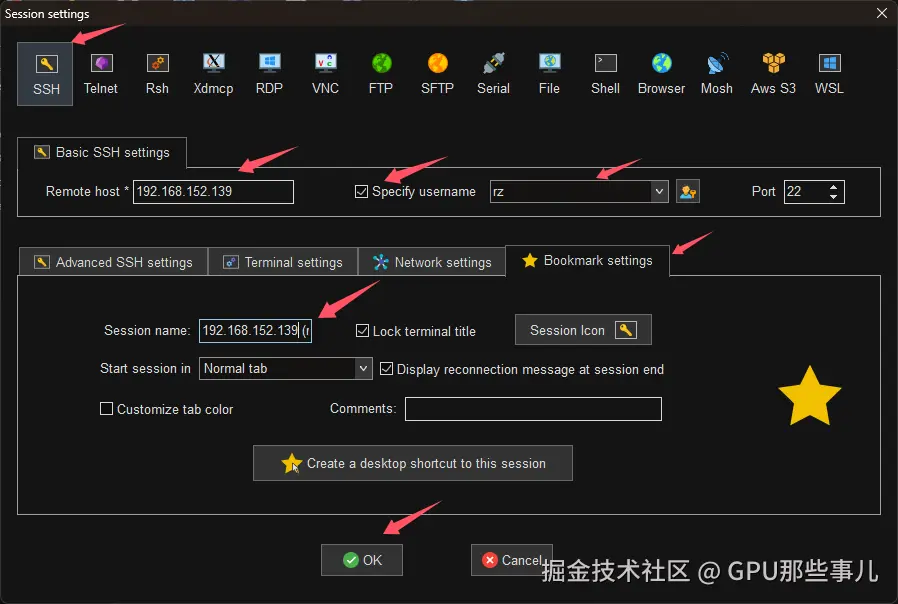This screenshot has height=604, width=898.
Task: Select the WSL session icon
Action: (x=829, y=74)
